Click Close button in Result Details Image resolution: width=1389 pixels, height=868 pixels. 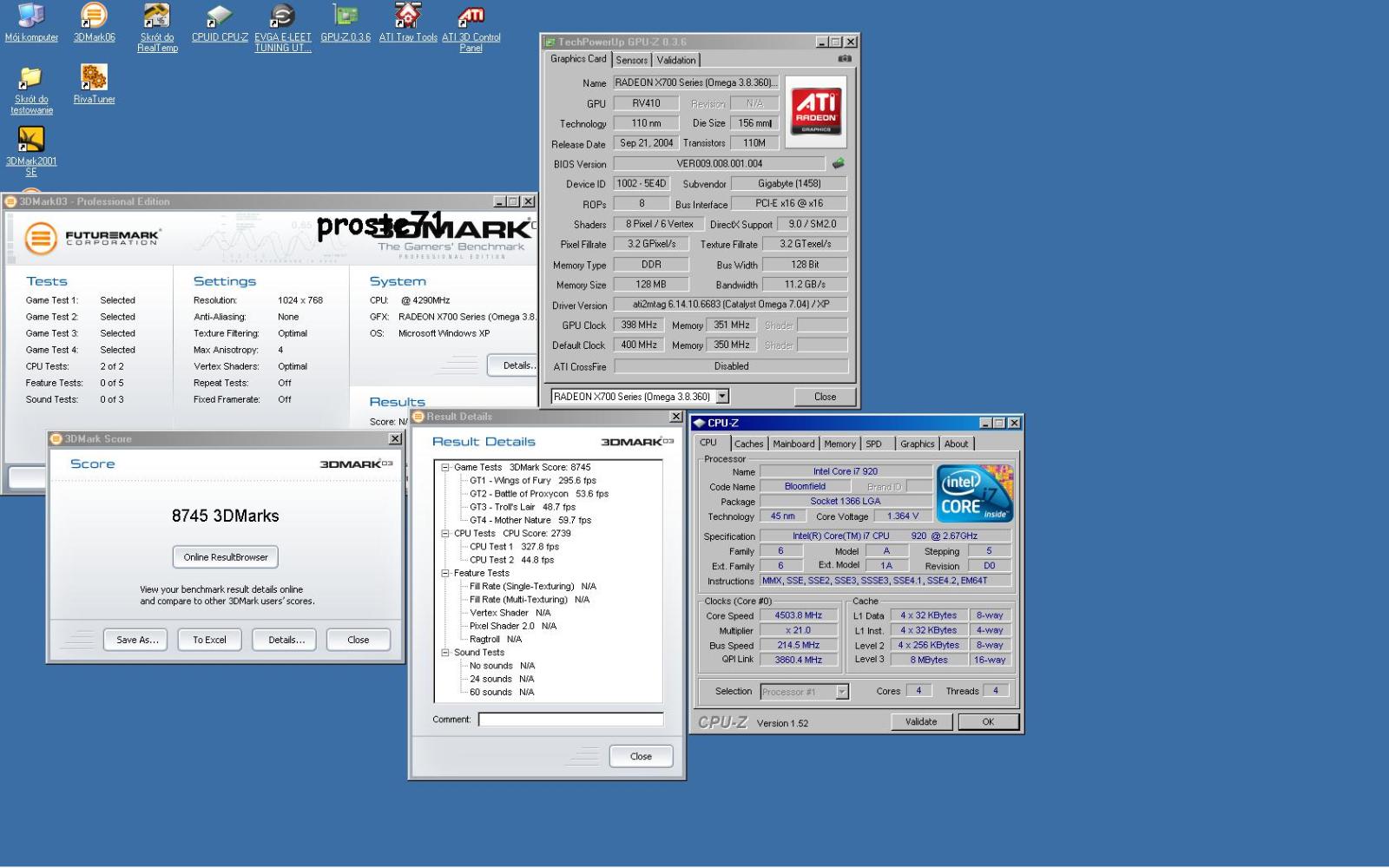point(641,756)
